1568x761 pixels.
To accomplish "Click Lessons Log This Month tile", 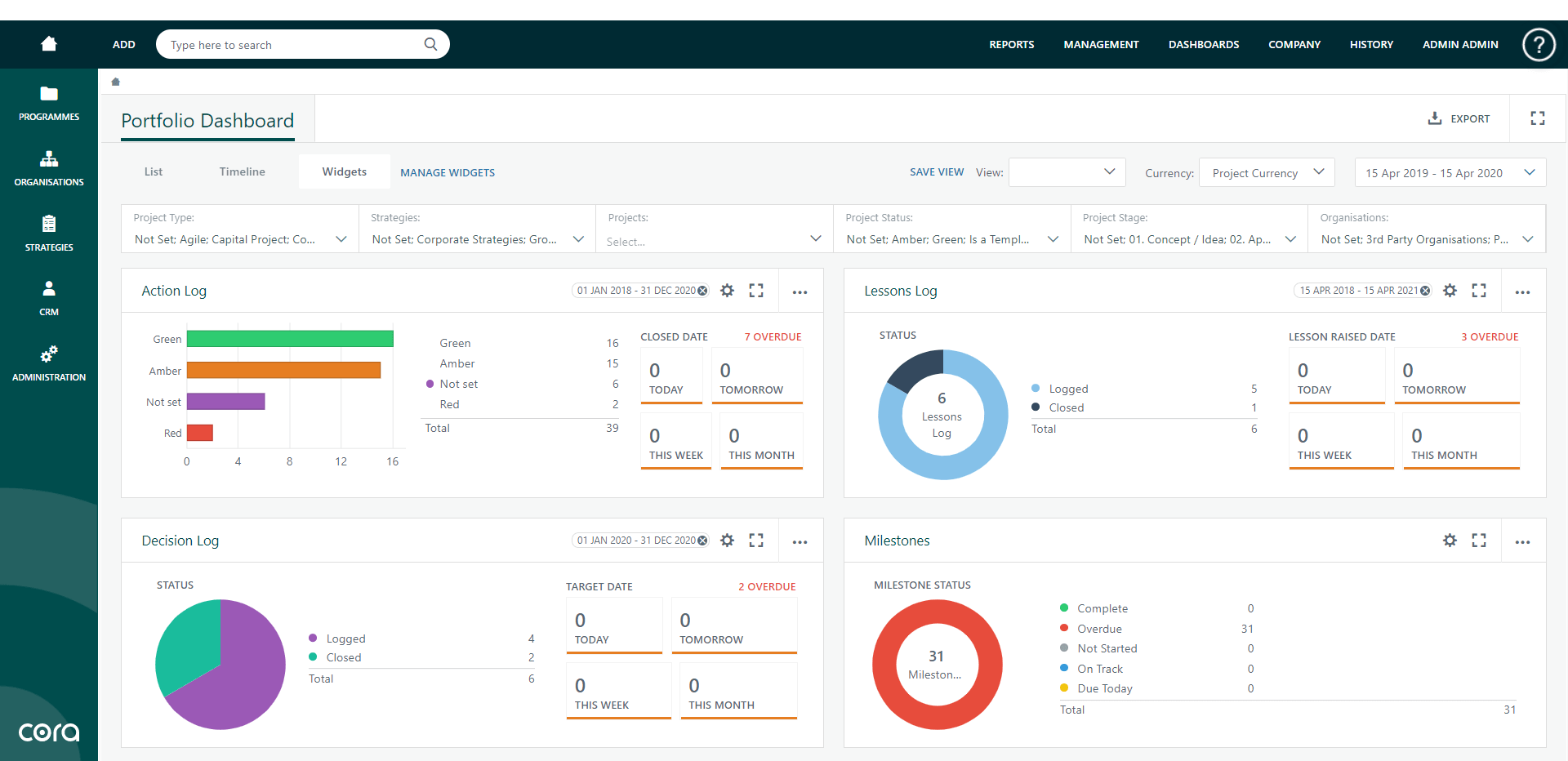I will click(x=1461, y=442).
